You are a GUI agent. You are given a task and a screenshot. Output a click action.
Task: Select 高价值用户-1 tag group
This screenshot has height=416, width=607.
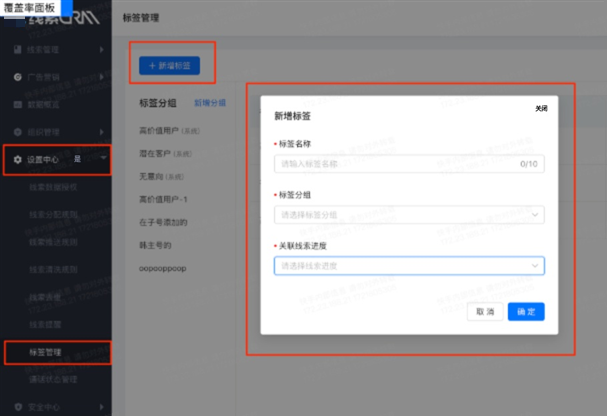pyautogui.click(x=163, y=199)
